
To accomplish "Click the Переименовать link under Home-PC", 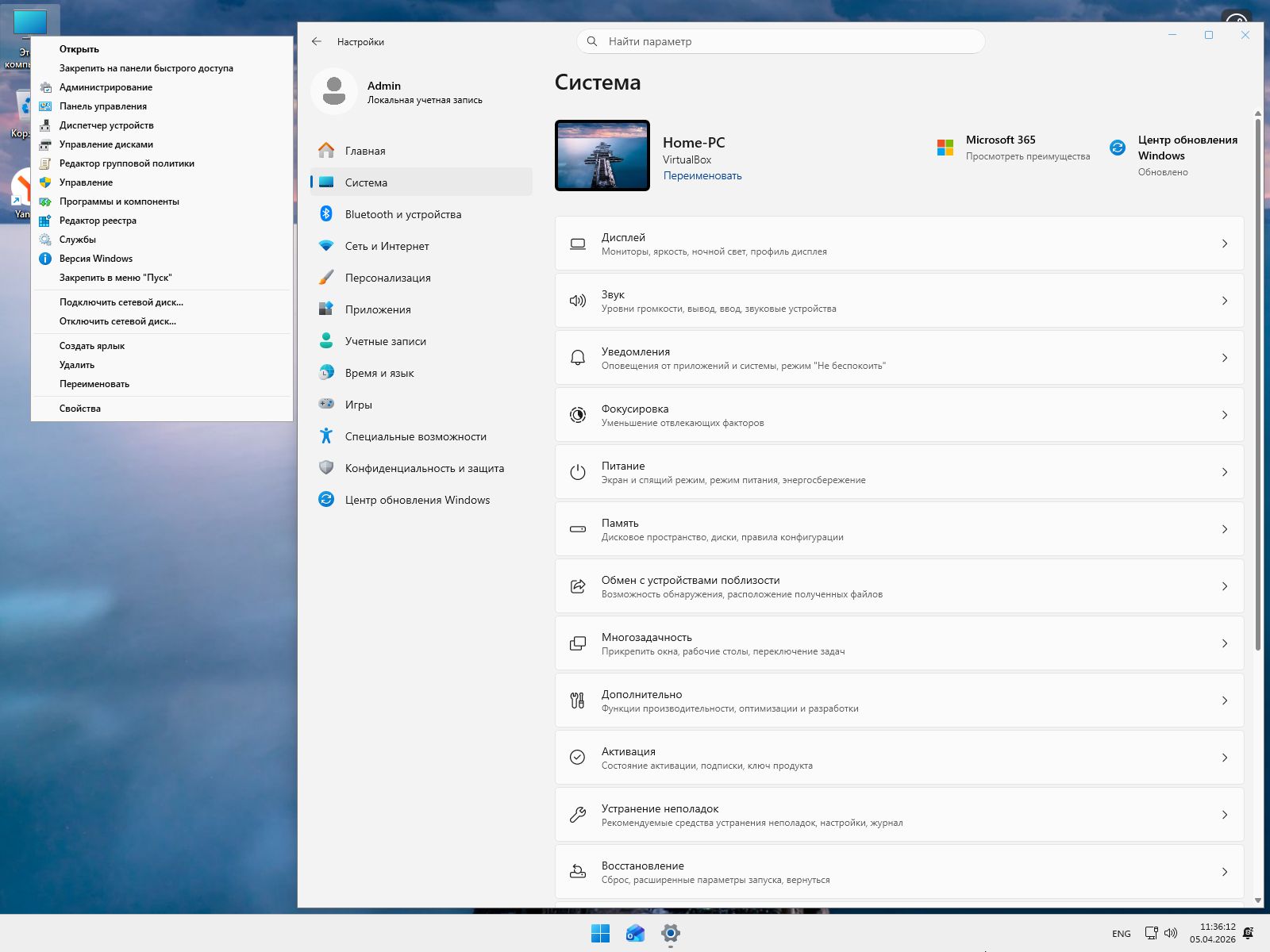I will coord(702,176).
